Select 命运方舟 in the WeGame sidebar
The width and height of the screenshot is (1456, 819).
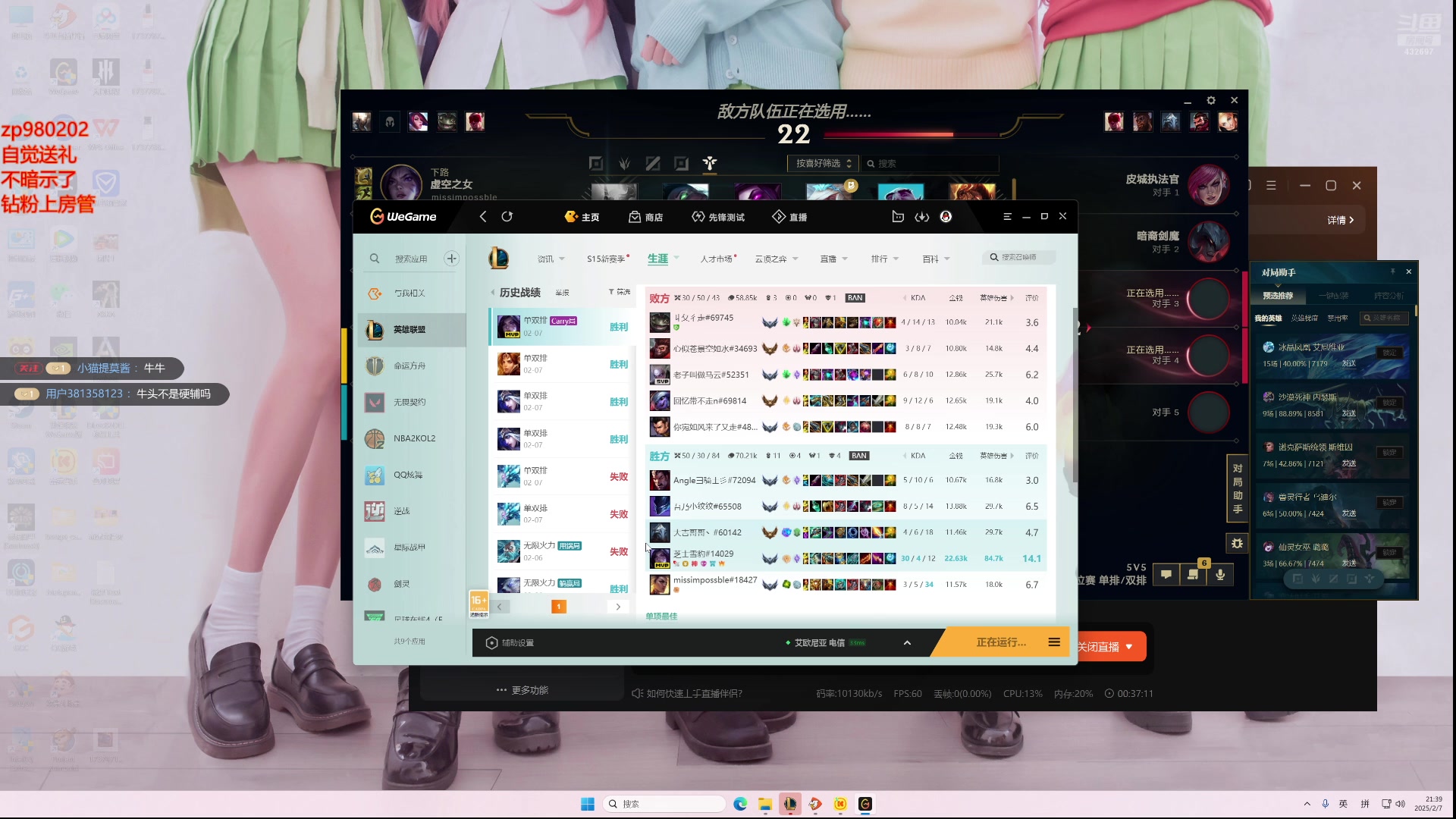[412, 366]
